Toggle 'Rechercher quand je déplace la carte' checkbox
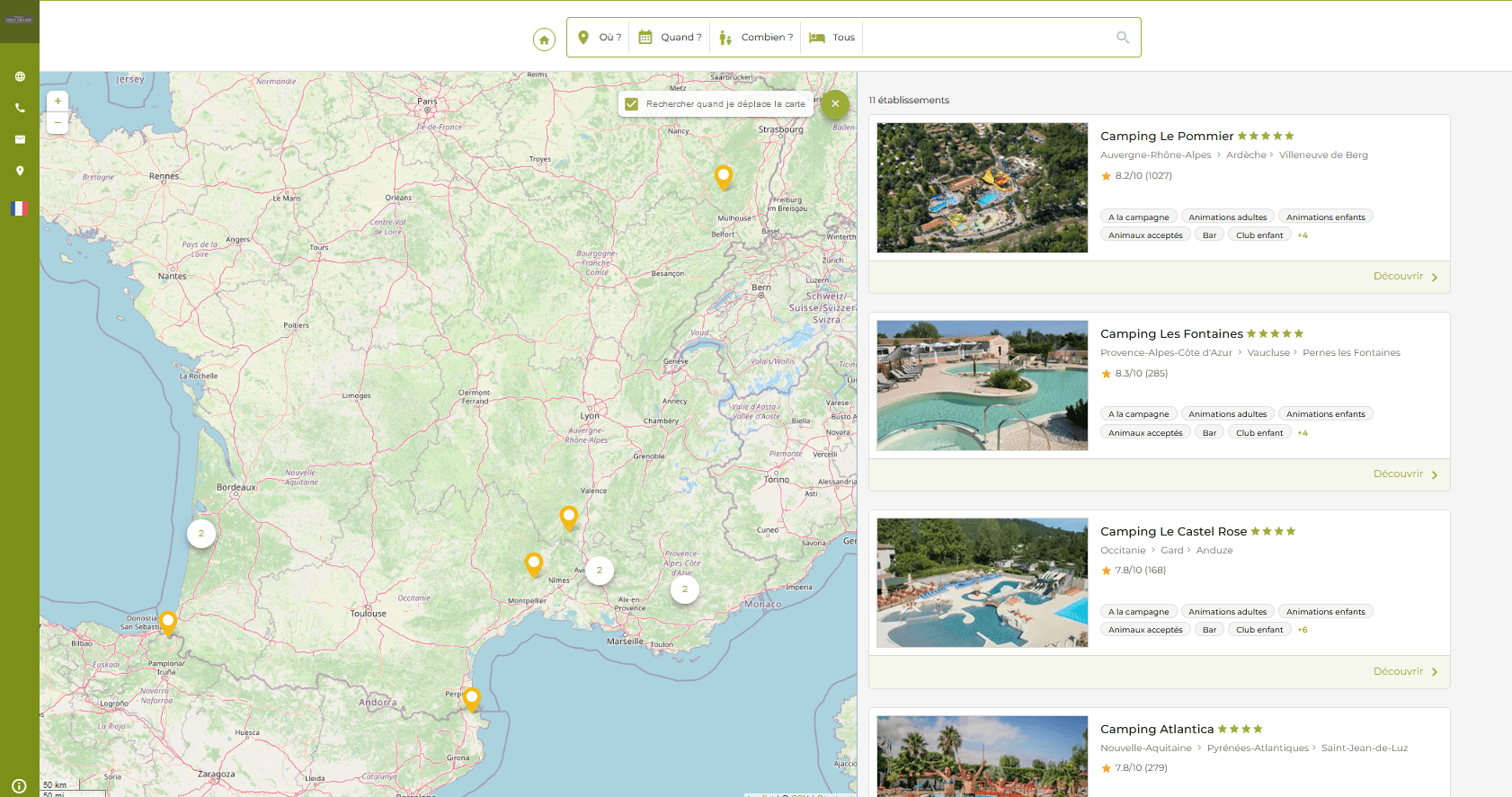 click(x=632, y=104)
